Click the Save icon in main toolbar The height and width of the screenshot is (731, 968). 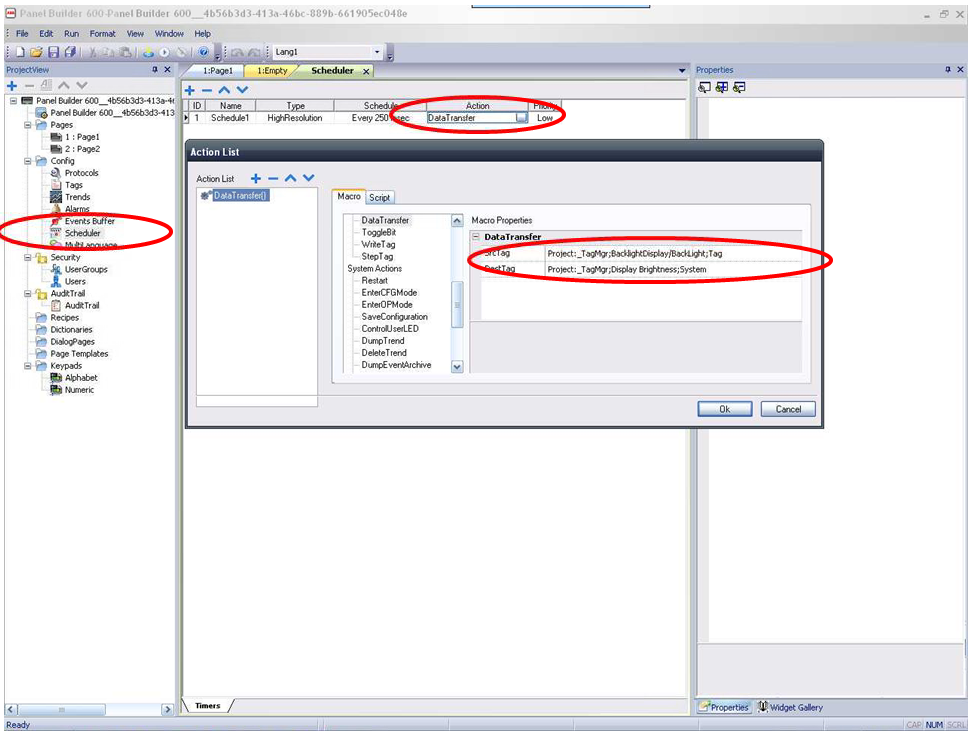[x=54, y=52]
